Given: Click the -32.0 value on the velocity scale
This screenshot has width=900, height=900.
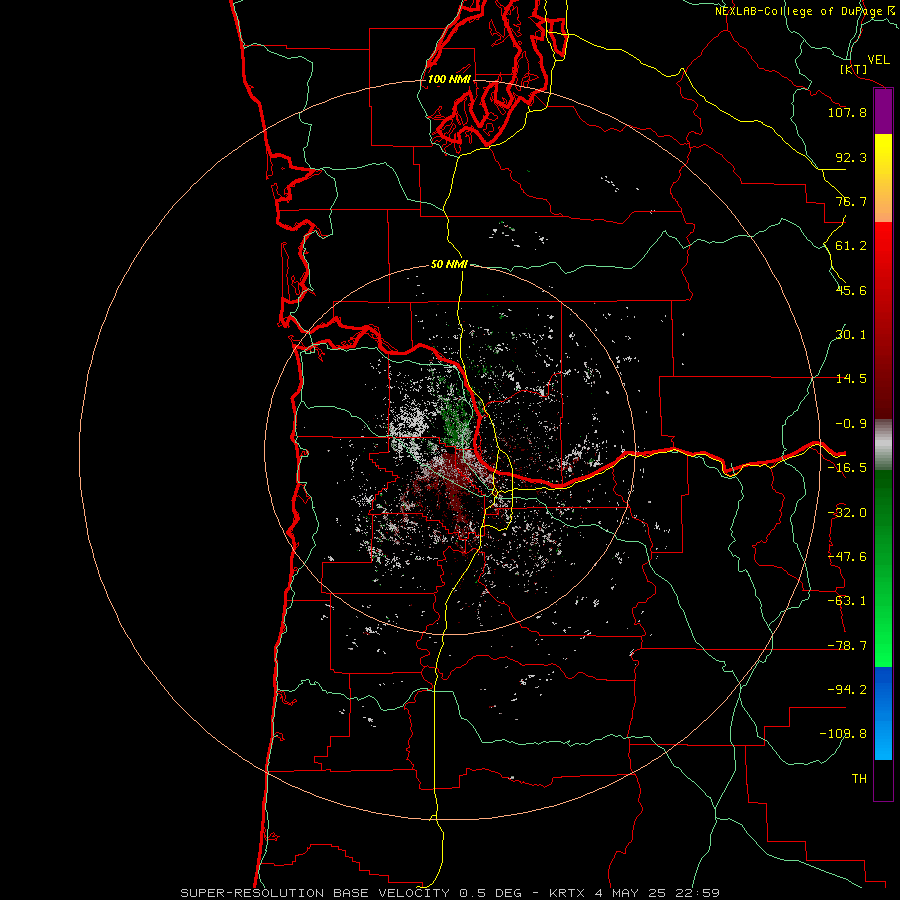Looking at the screenshot, I should pos(847,513).
